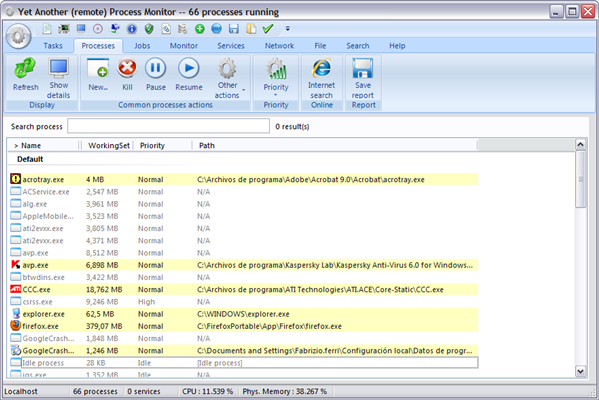Image resolution: width=599 pixels, height=400 pixels.
Task: Click the networked computers toolbar icon
Action: coord(115,29)
